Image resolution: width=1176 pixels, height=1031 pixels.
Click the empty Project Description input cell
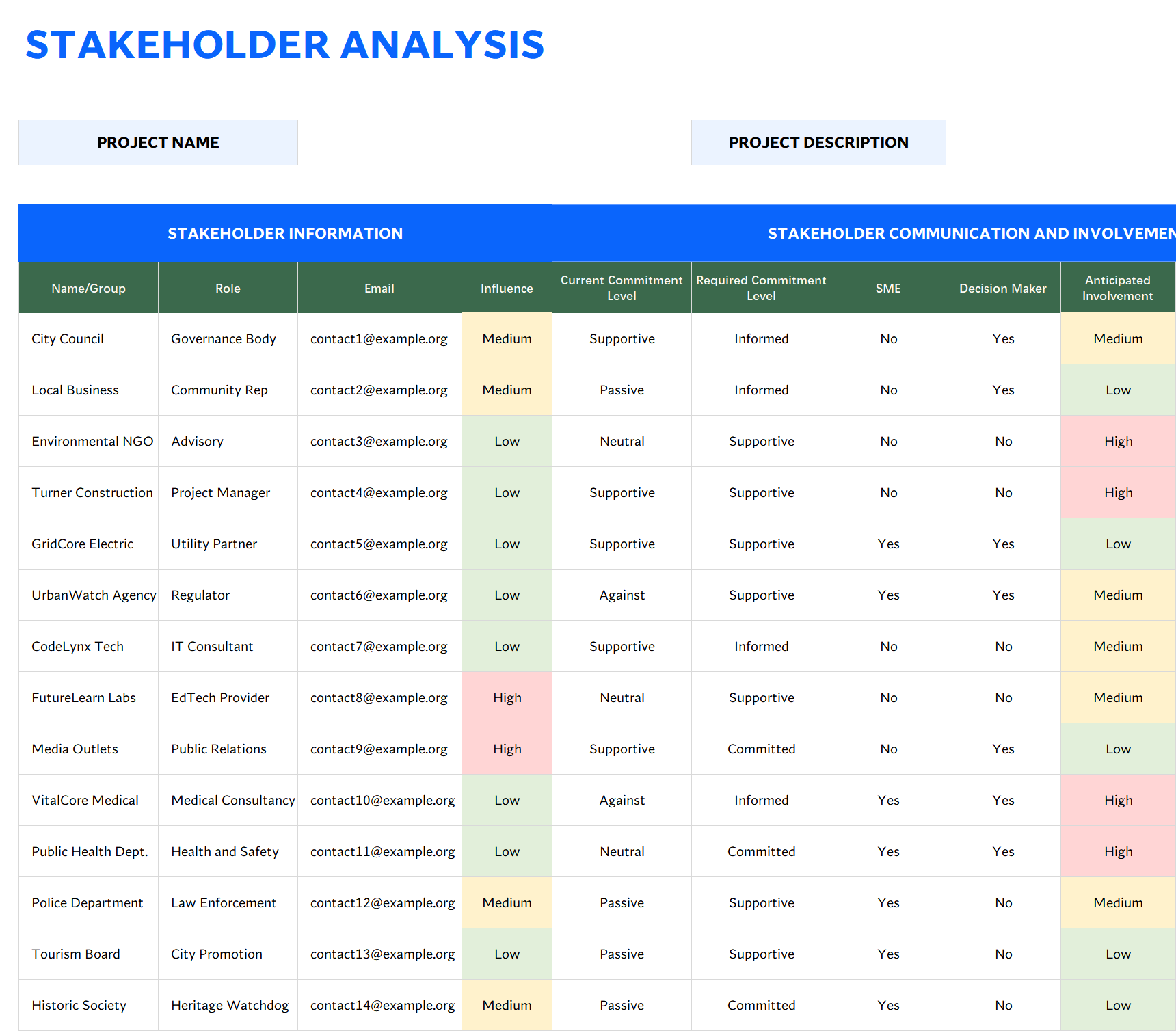tap(1061, 142)
